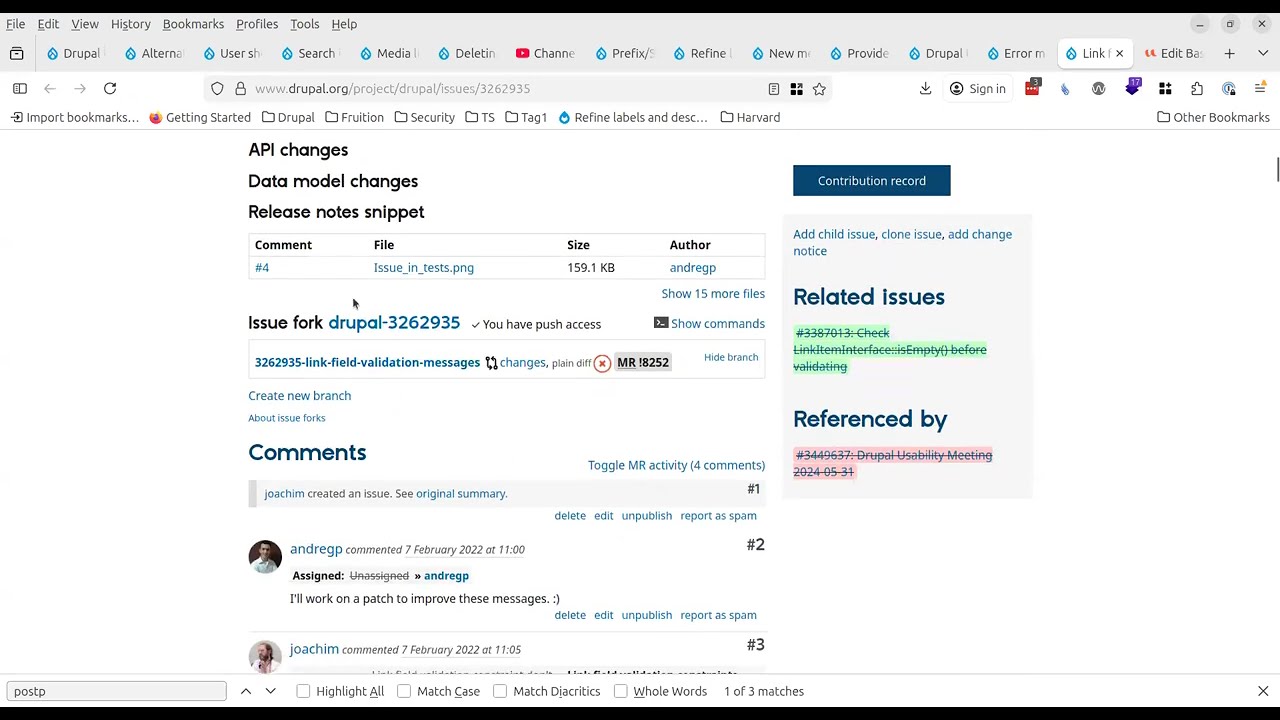Click the WordPress extension icon
Viewport: 1280px width, 720px height.
[x=1098, y=89]
